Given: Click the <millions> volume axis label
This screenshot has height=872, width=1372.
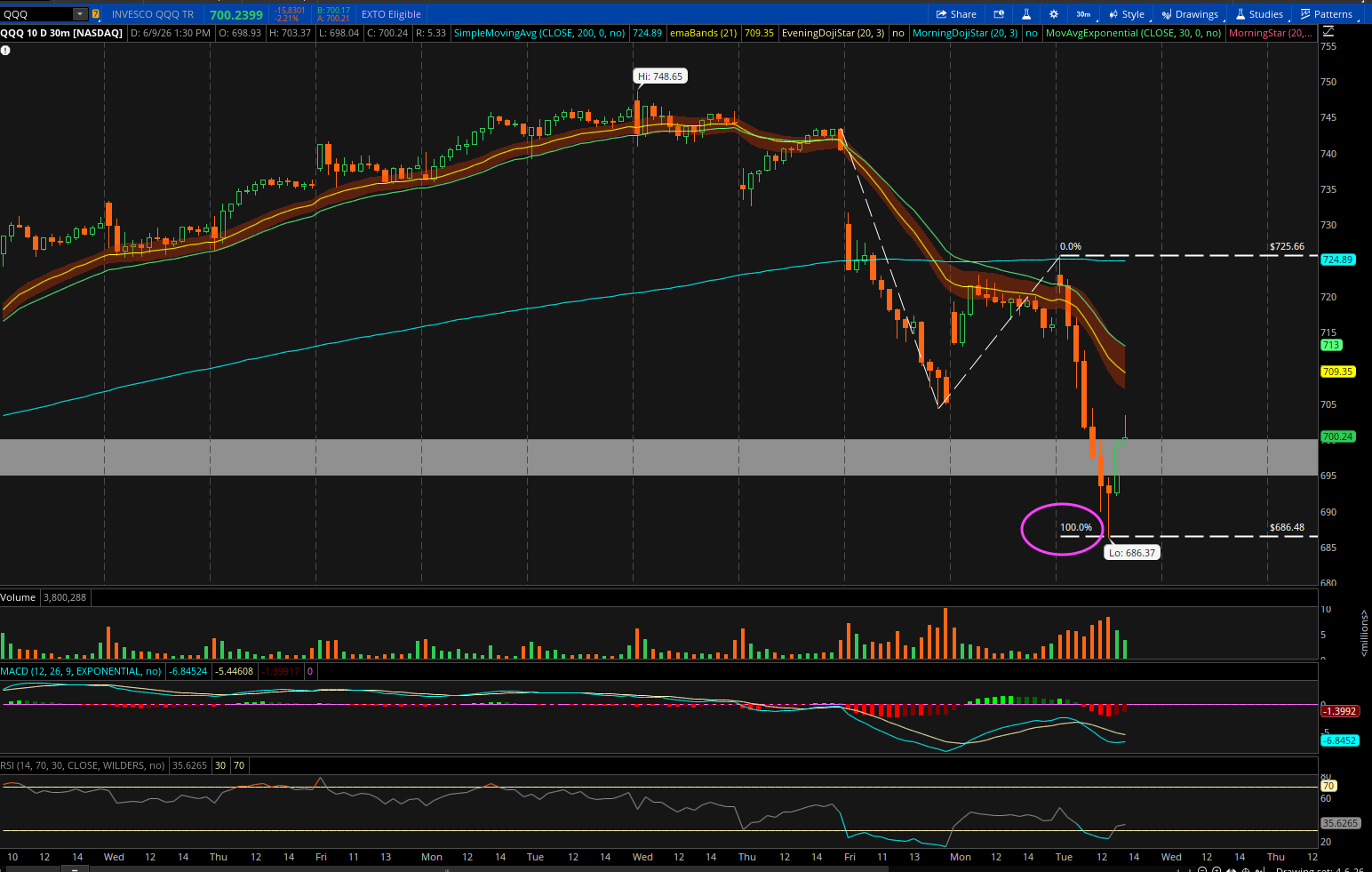Looking at the screenshot, I should (x=1364, y=633).
